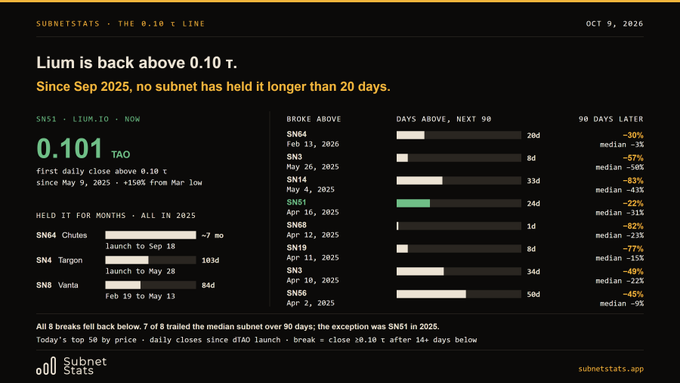
Task: Click the -57% result
Action: [x=633, y=158]
